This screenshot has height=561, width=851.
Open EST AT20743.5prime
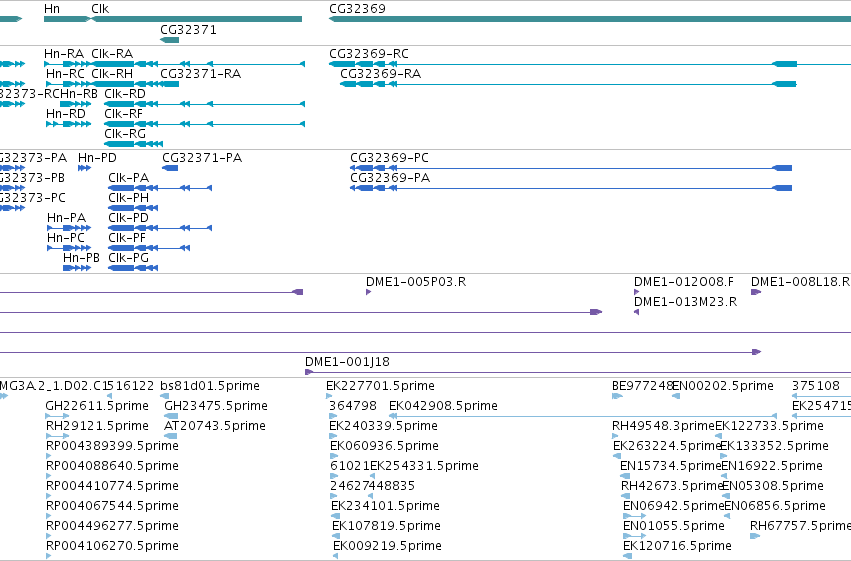(x=215, y=426)
